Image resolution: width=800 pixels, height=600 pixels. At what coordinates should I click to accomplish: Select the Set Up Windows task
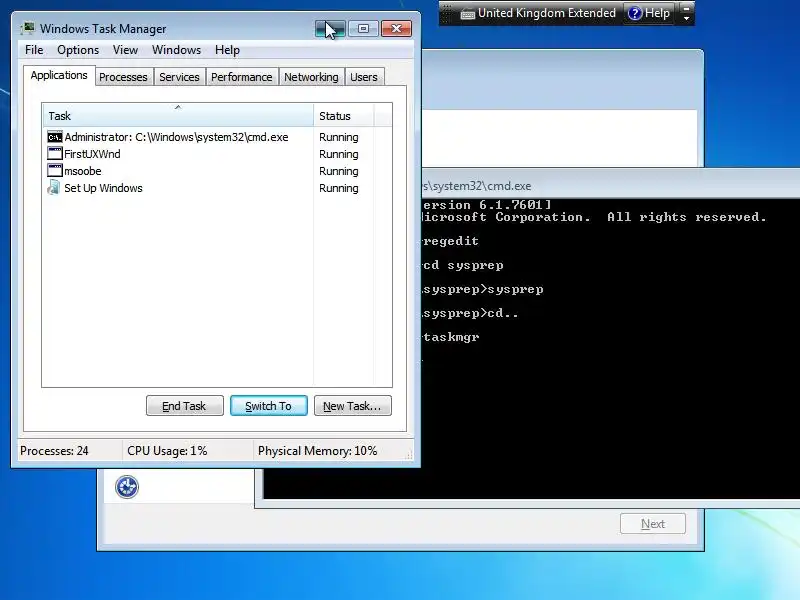pos(216,188)
